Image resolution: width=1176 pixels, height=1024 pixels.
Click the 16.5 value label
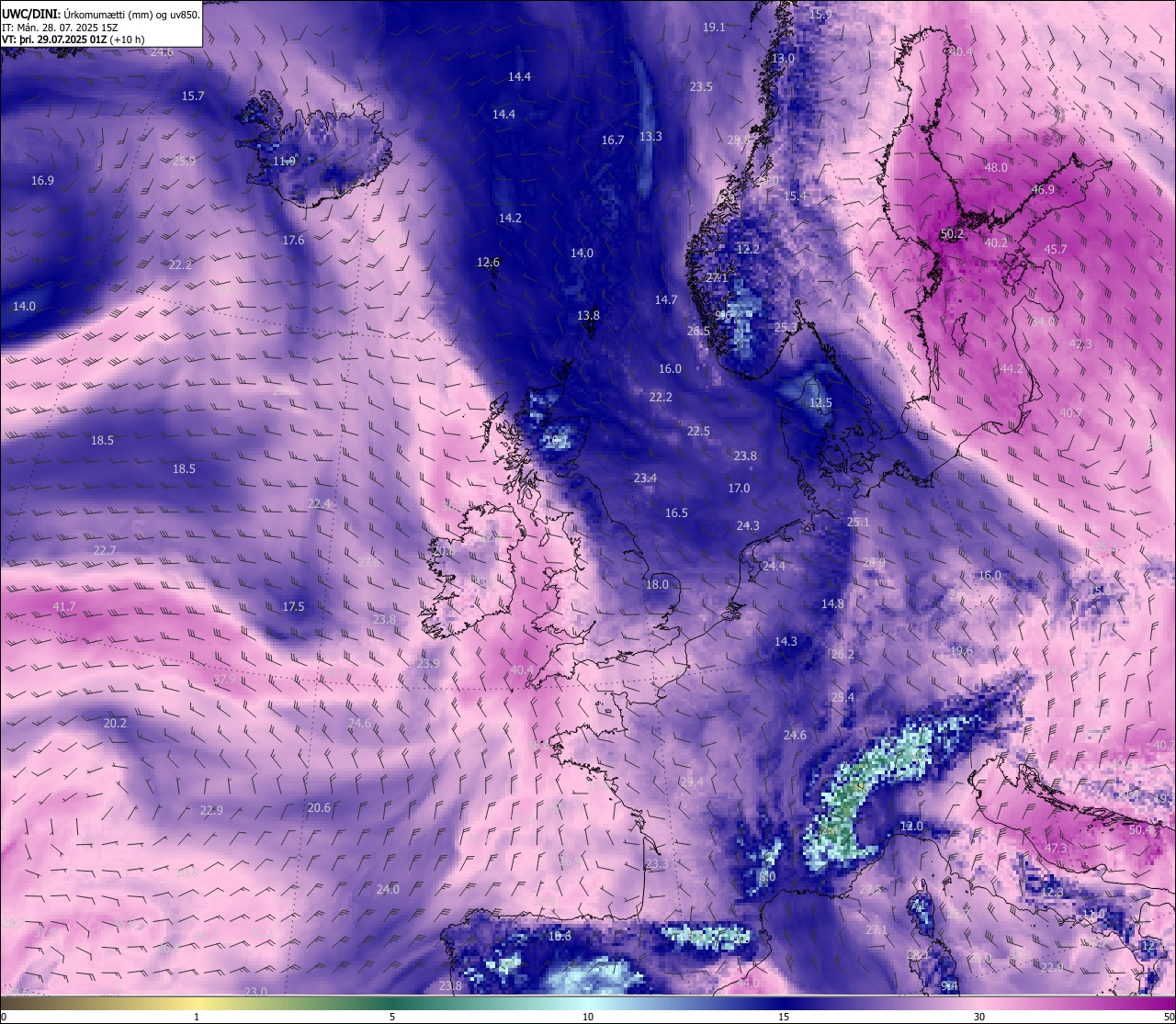[676, 513]
